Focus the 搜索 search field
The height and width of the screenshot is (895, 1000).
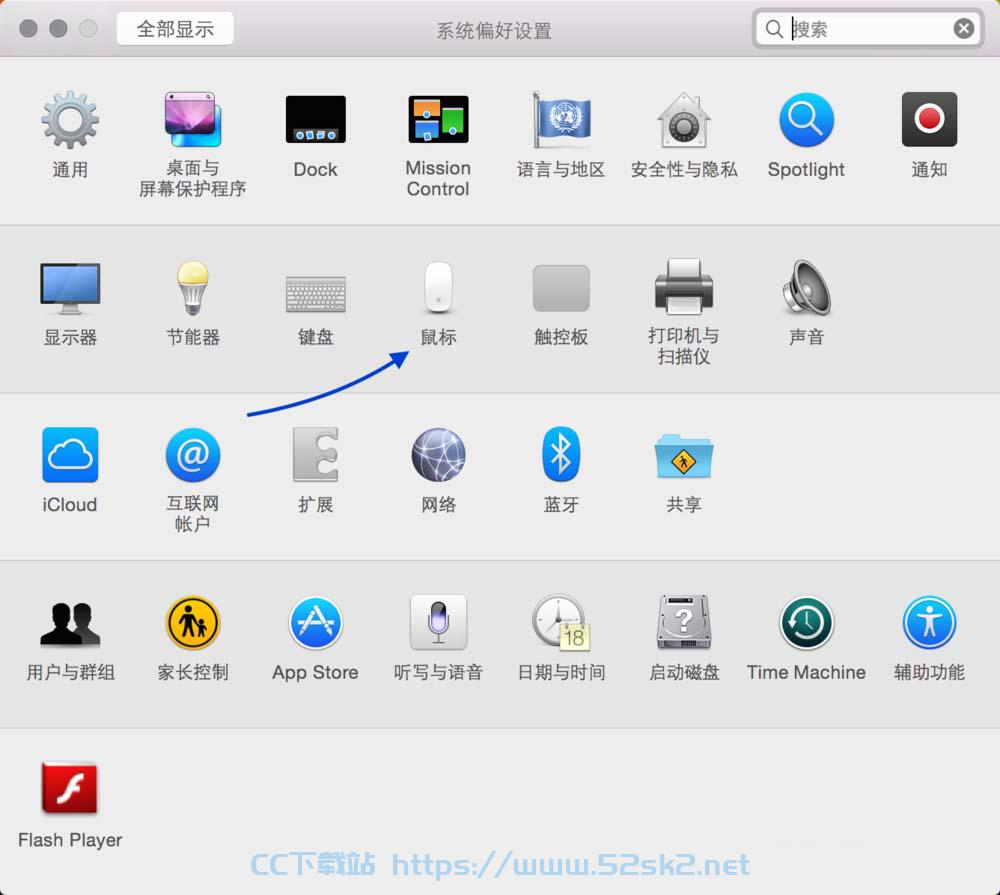(x=868, y=29)
